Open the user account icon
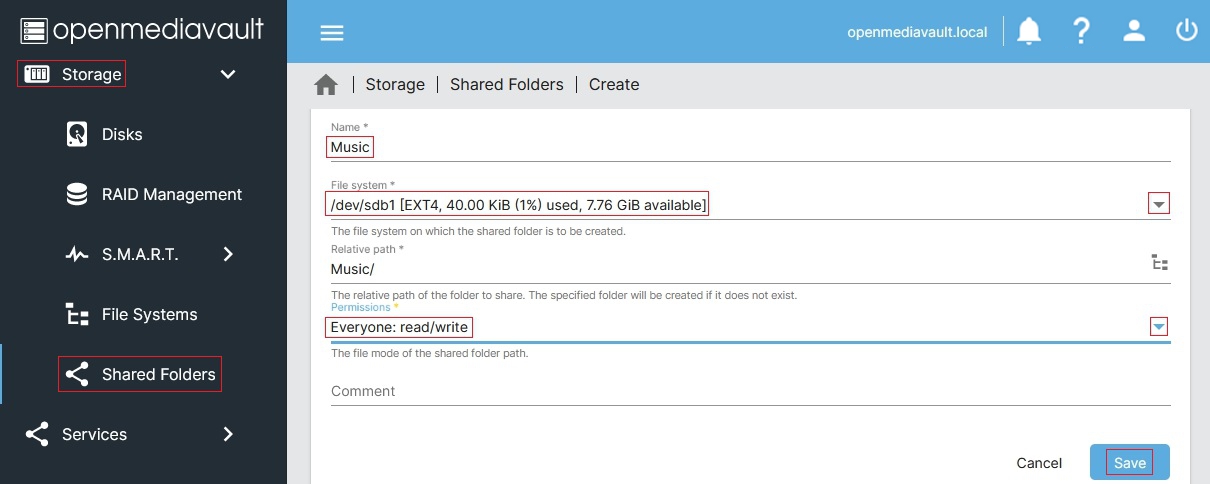The image size is (1210, 484). [x=1134, y=31]
